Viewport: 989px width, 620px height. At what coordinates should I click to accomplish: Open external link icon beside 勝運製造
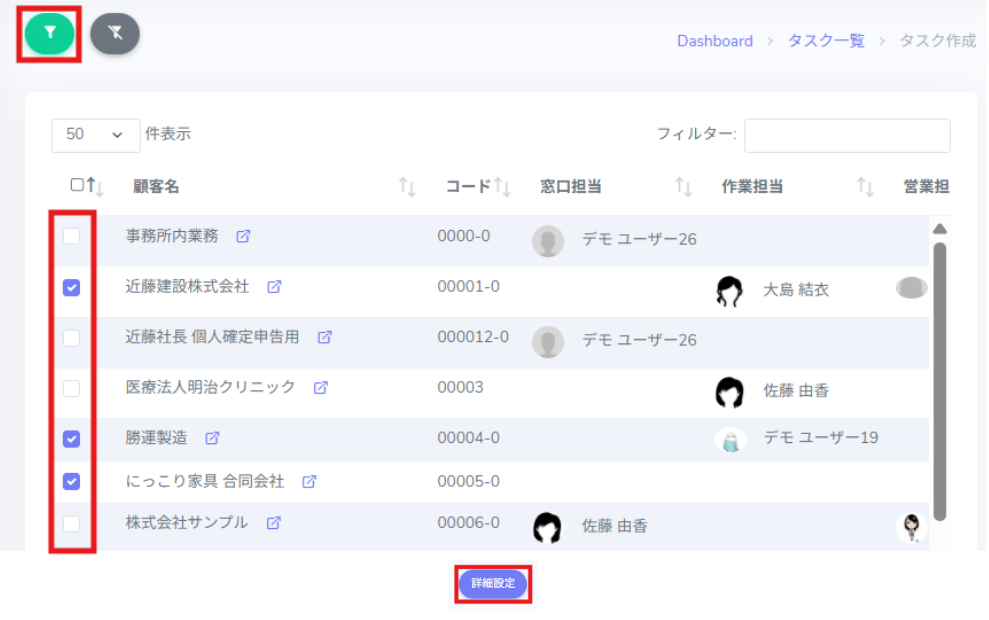(x=212, y=438)
